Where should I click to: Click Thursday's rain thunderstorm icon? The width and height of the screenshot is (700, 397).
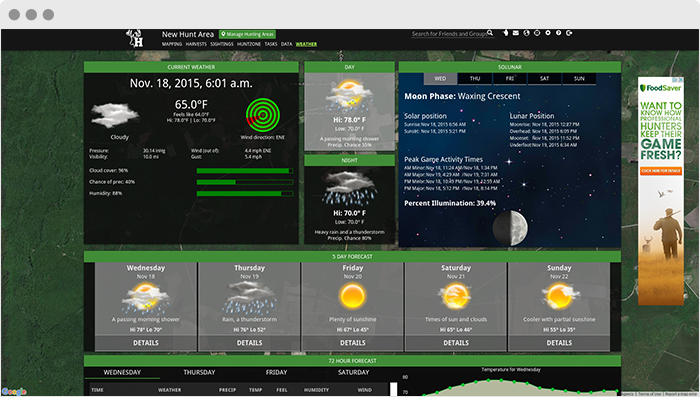[x=250, y=298]
